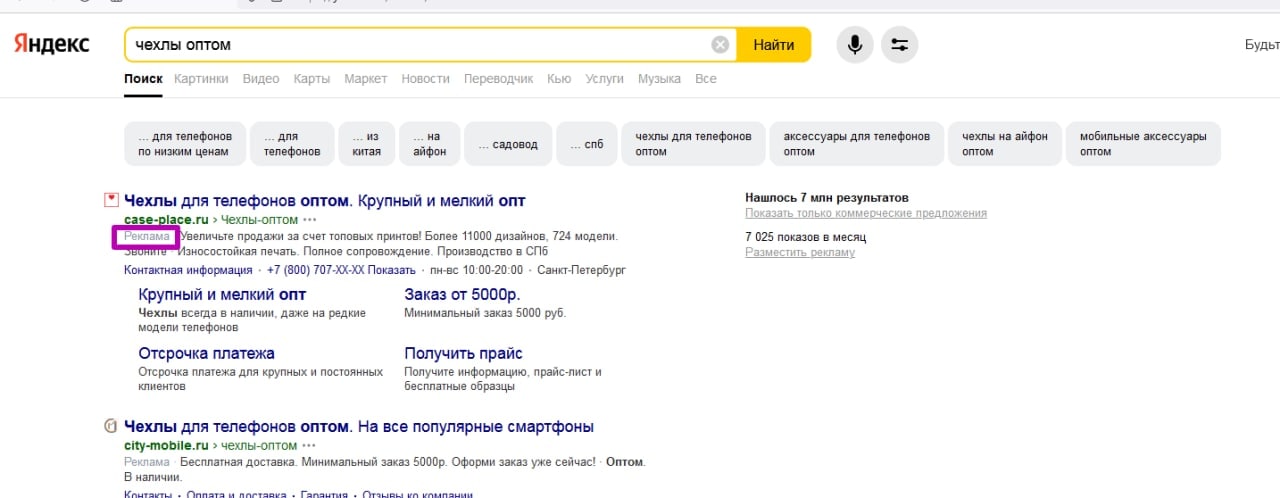Click the Санкт-Петербург location text
This screenshot has width=1280, height=498.
click(x=581, y=270)
